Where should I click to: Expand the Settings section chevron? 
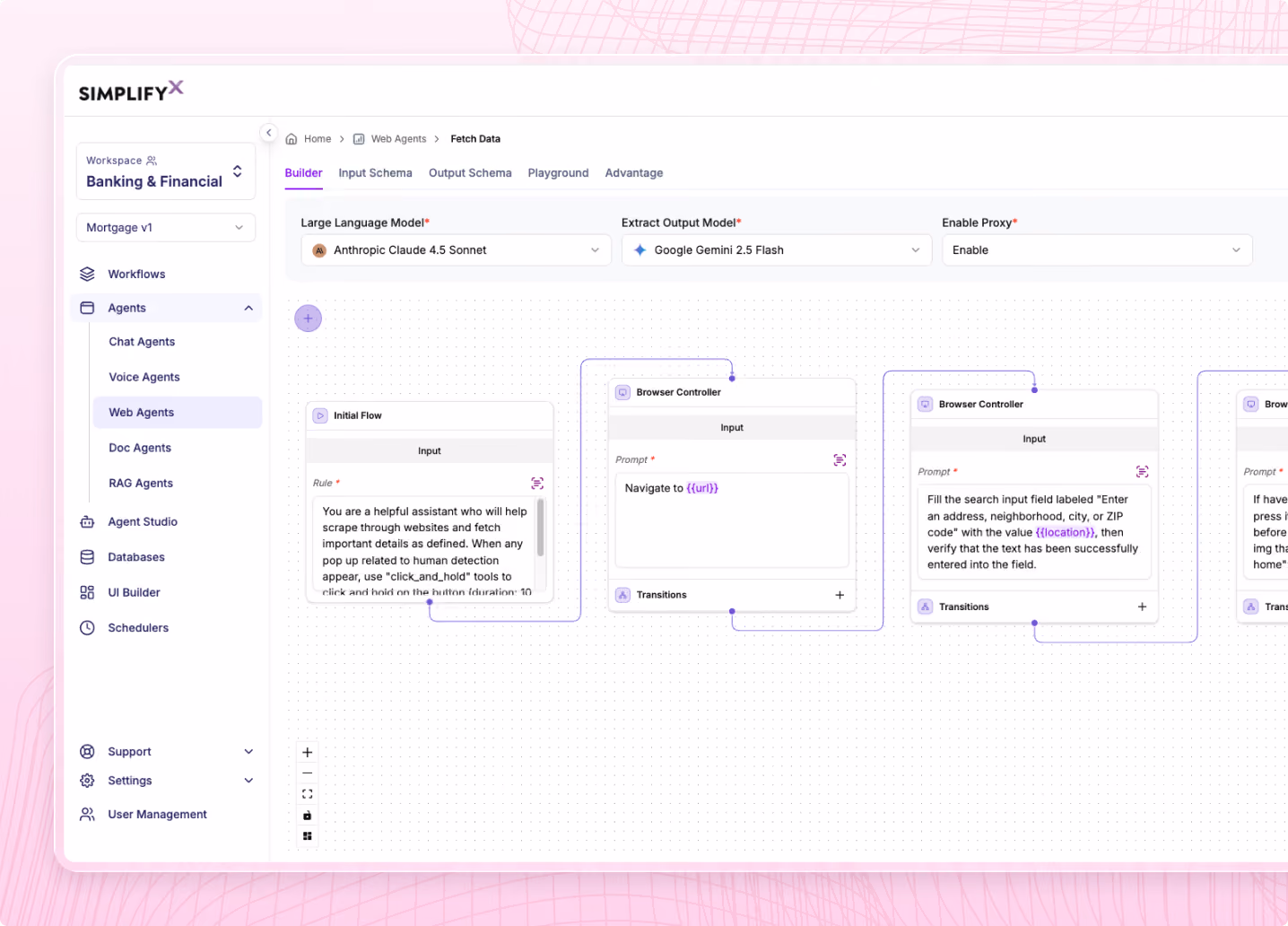tap(248, 781)
